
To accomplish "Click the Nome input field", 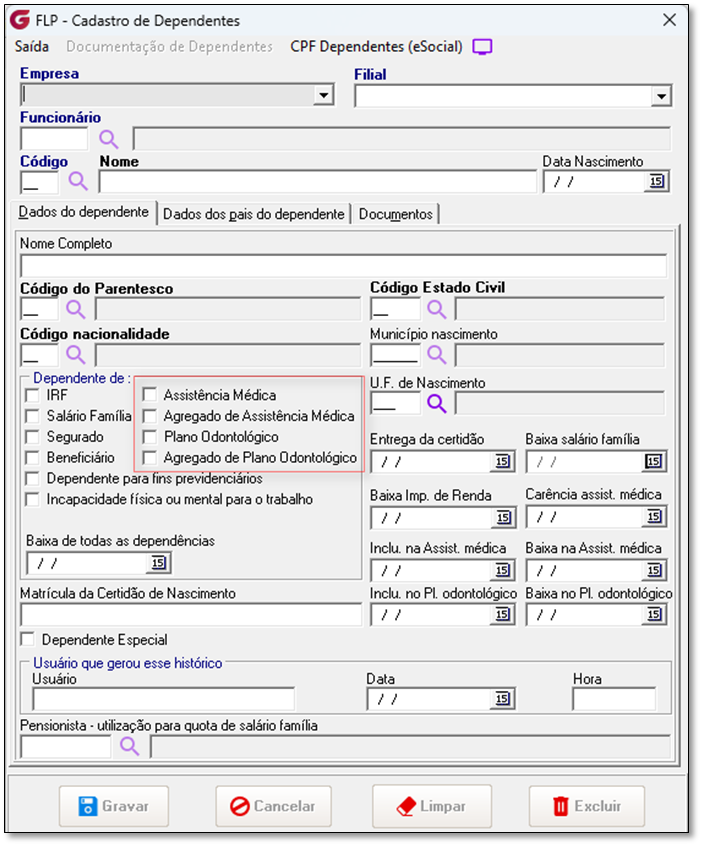I will pyautogui.click(x=318, y=181).
